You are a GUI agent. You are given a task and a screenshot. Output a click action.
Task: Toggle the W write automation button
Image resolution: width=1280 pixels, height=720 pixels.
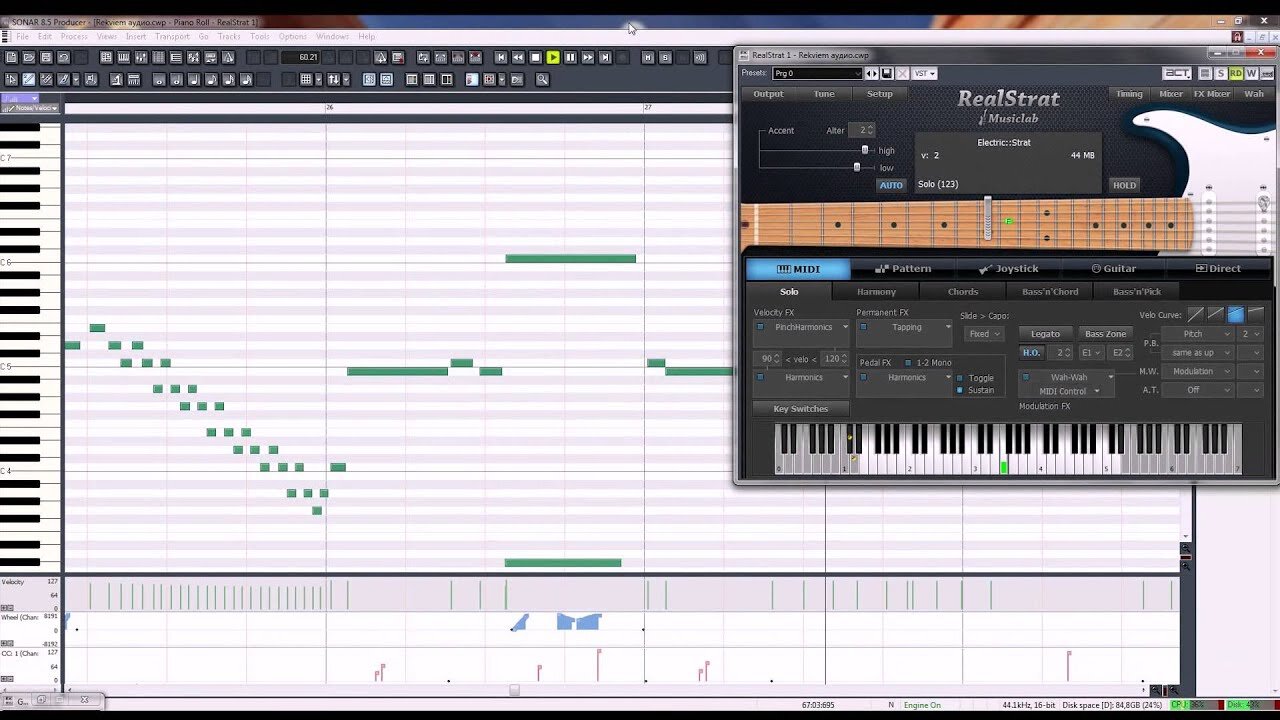click(x=1251, y=73)
